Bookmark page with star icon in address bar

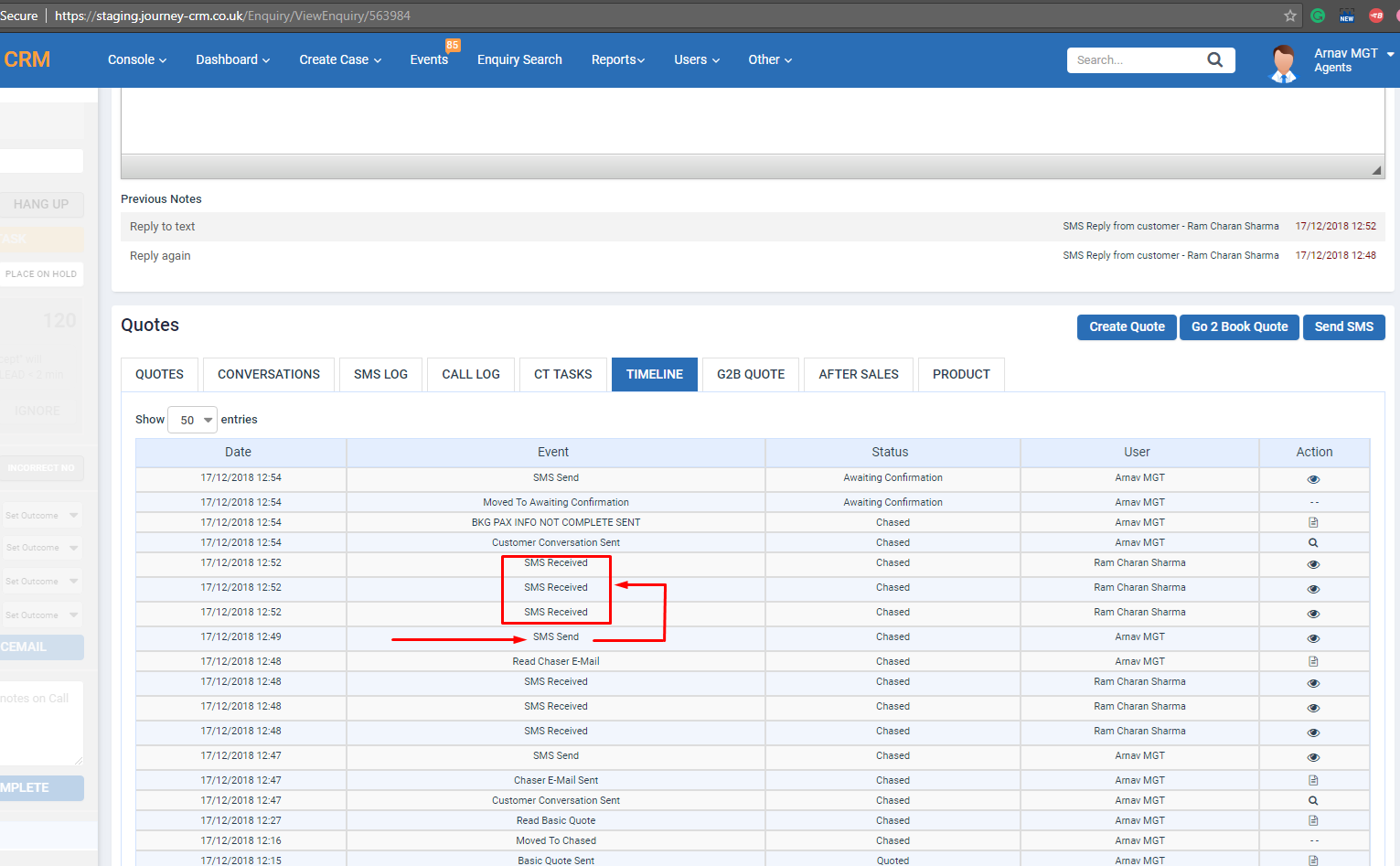click(1289, 16)
